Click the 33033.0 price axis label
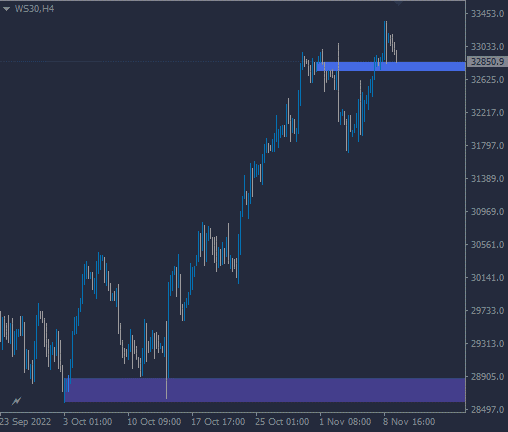Screen dimensions: 508x432 487,47
